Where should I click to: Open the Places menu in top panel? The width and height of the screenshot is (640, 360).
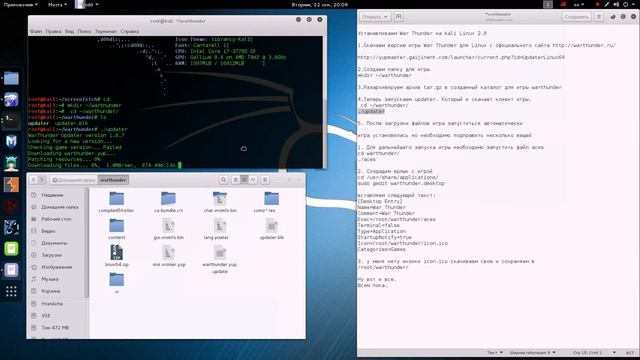57,4
